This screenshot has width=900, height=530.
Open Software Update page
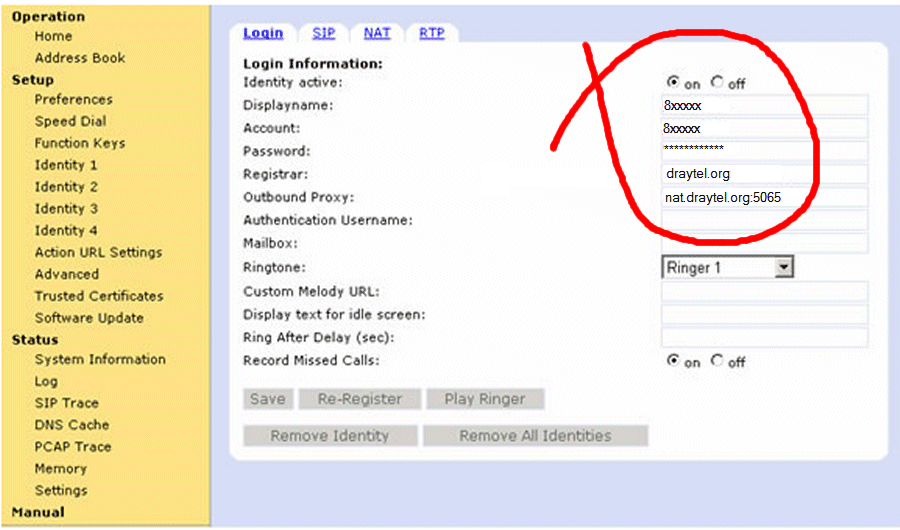click(x=89, y=318)
